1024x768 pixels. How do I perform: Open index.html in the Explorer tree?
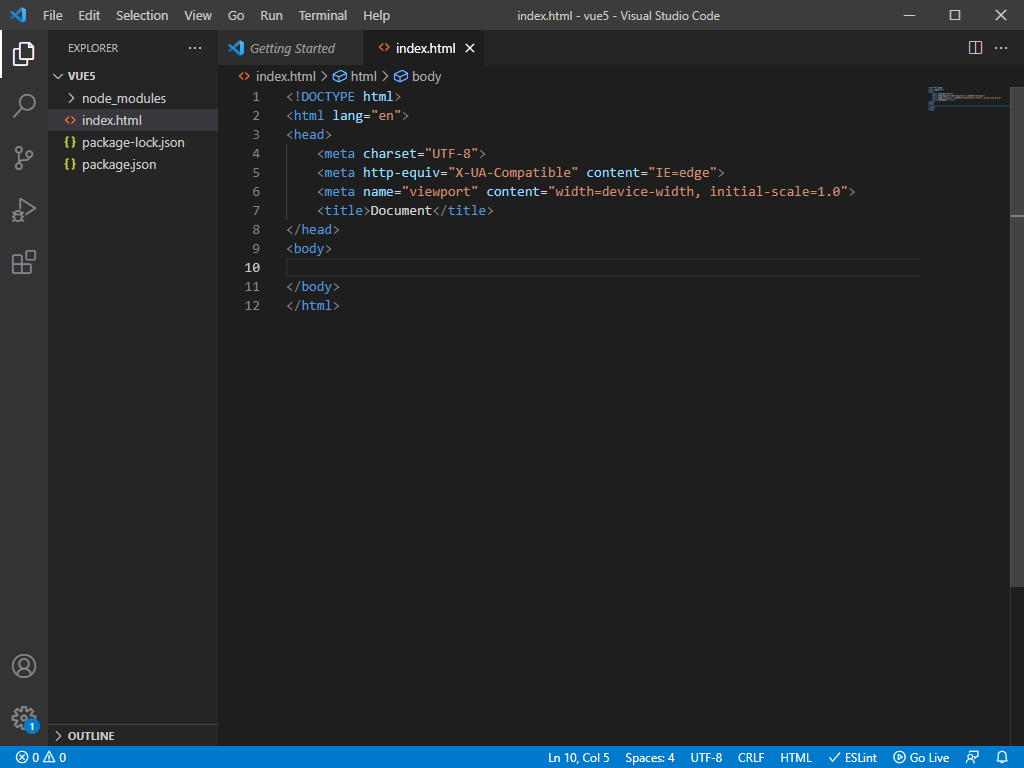click(133, 120)
